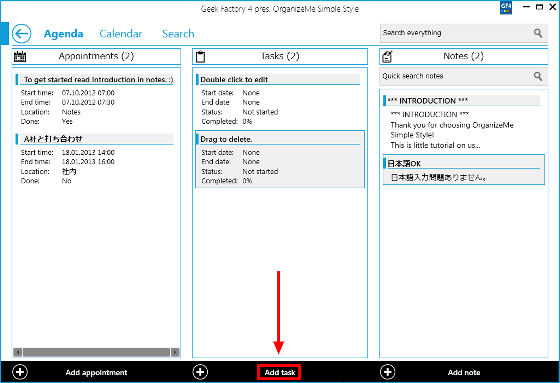Click 'Thank you for choosing OrganizeMe' note text

pos(452,125)
